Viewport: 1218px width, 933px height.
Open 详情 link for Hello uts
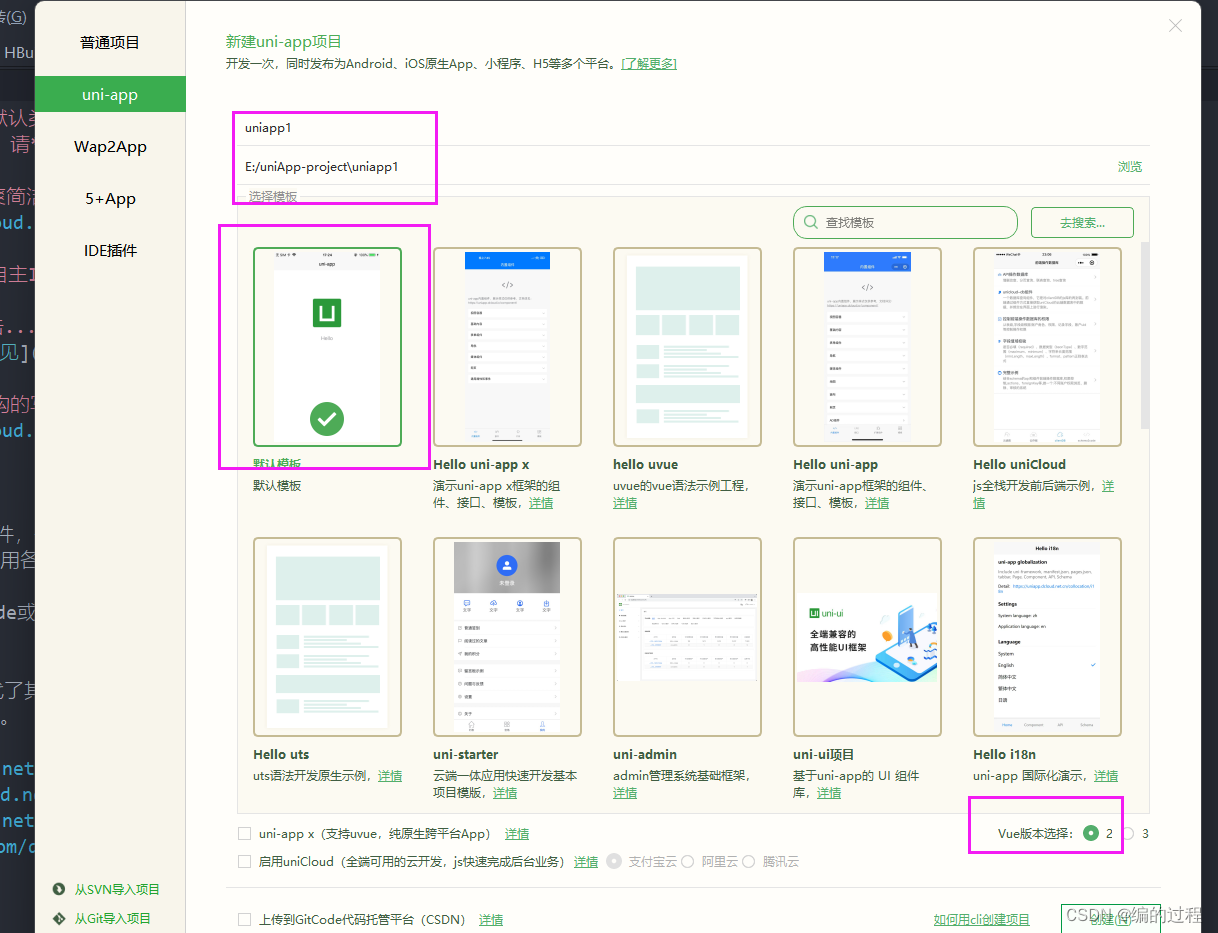[x=390, y=776]
